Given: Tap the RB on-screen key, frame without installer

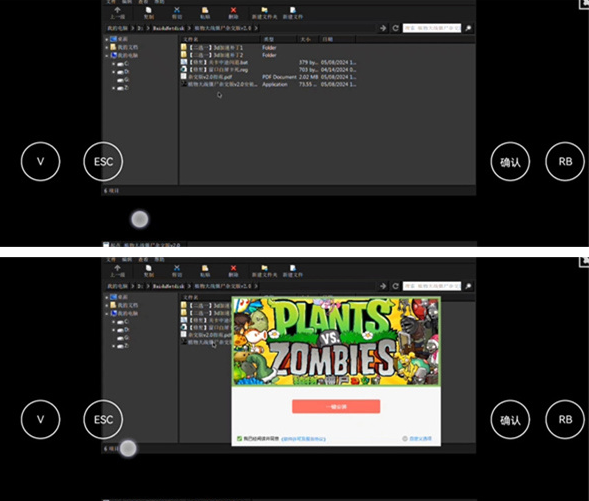Looking at the screenshot, I should [565, 161].
